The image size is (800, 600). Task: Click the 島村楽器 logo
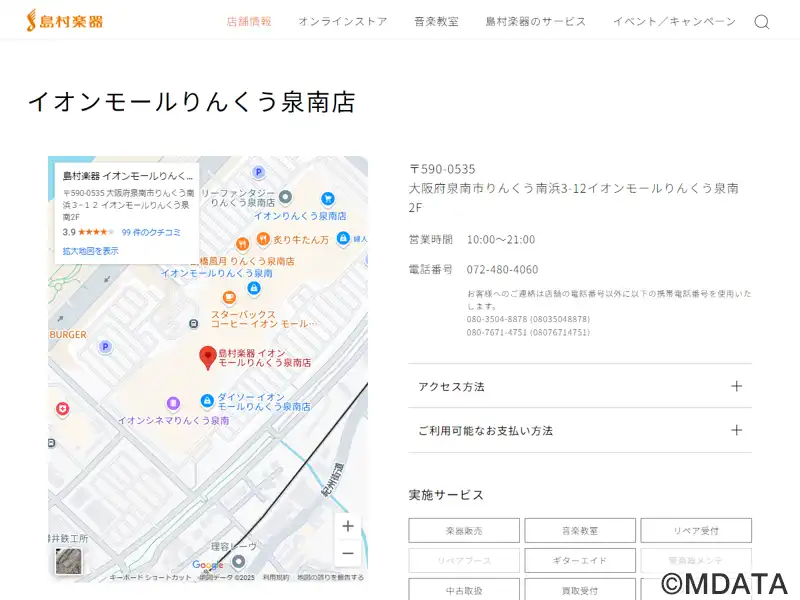coord(65,21)
